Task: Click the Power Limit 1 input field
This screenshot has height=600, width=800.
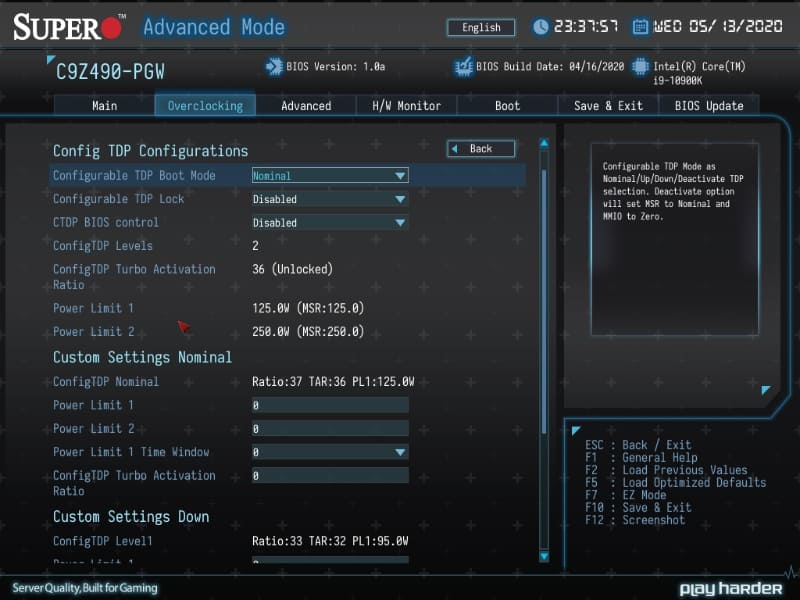Action: point(330,405)
